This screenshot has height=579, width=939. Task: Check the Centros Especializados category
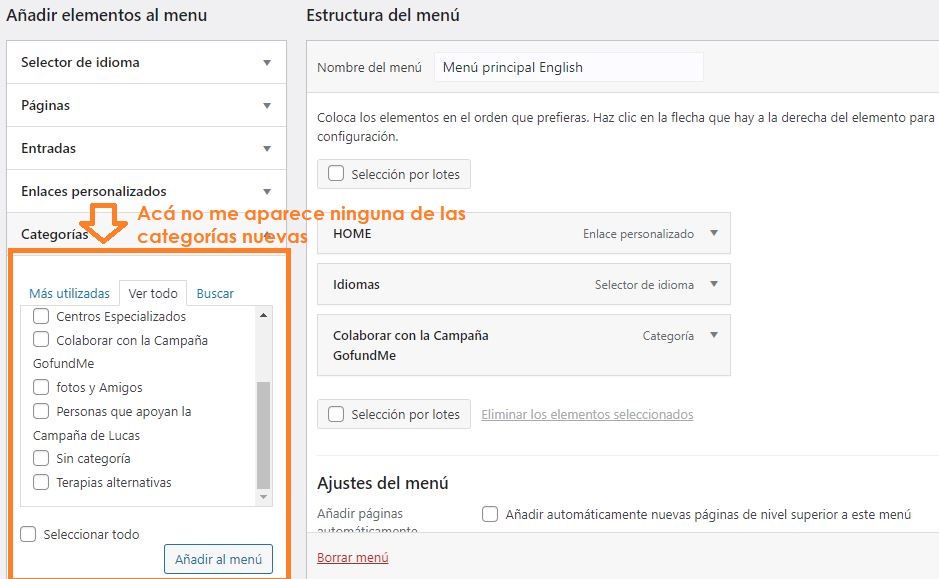(x=41, y=316)
